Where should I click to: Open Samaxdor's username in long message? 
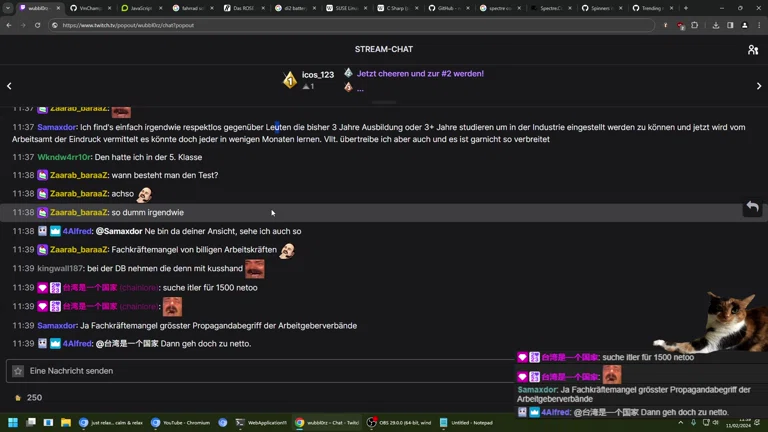[x=57, y=127]
